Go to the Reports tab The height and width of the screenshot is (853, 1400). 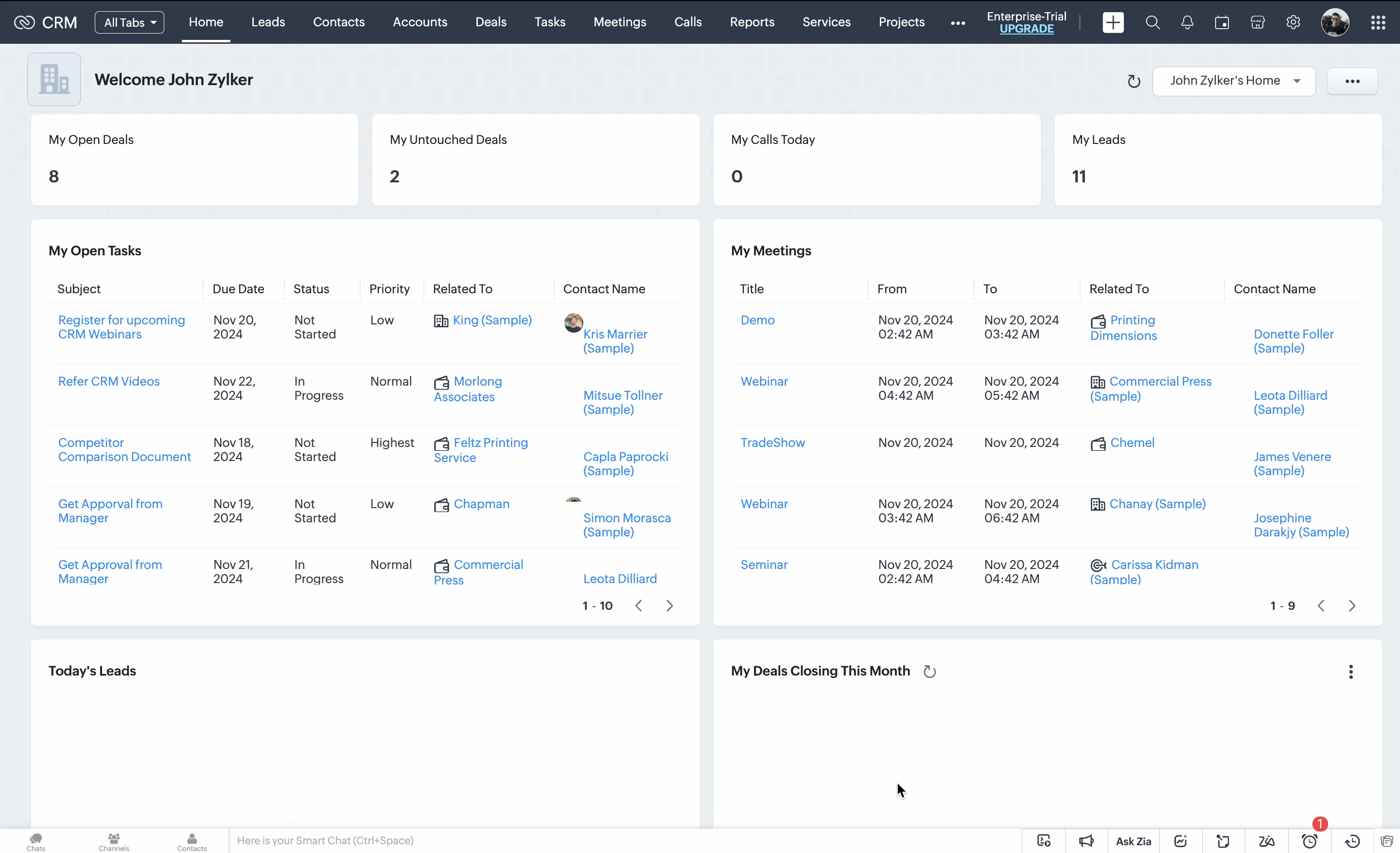tap(752, 22)
